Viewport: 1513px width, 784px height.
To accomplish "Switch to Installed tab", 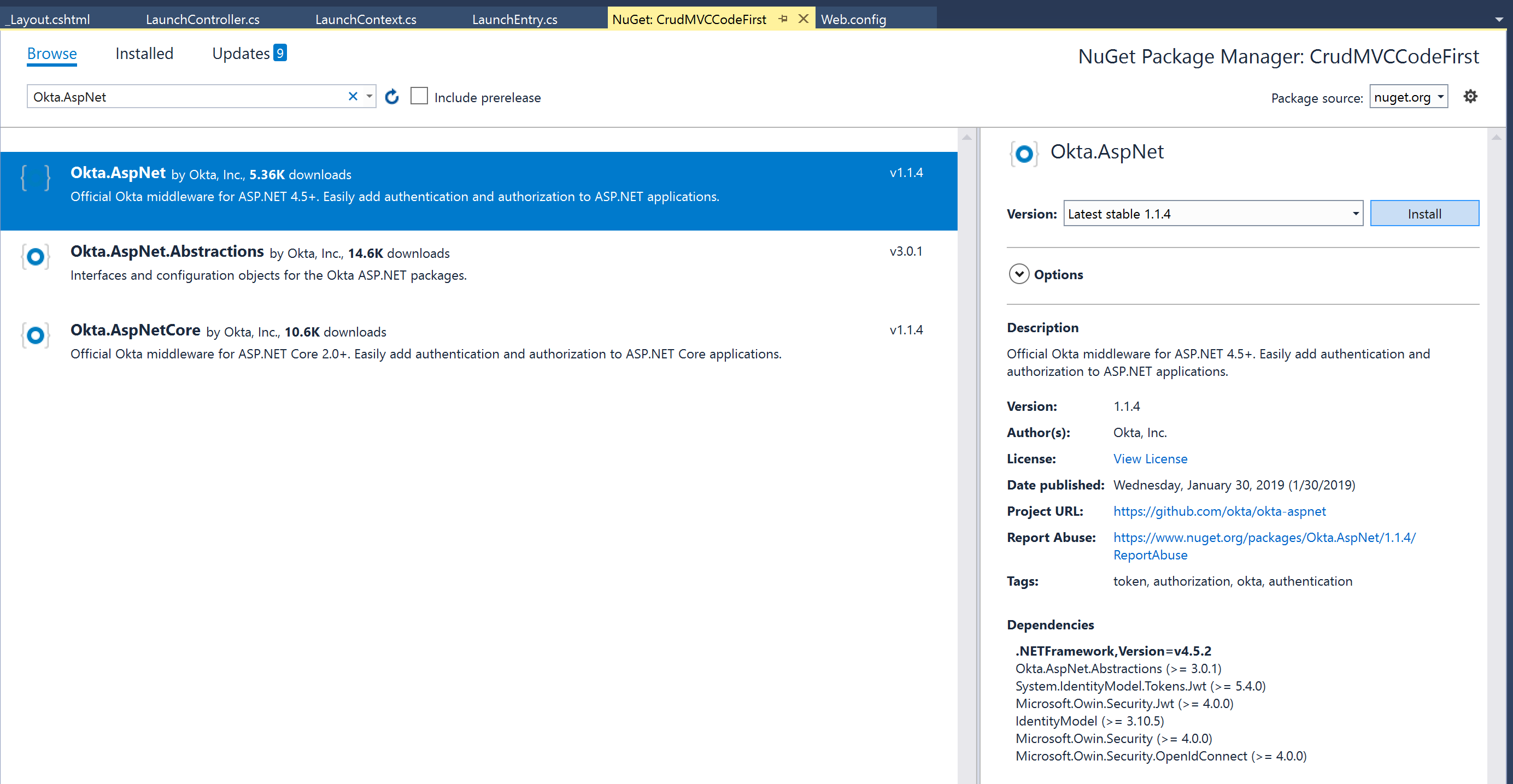I will (x=144, y=54).
